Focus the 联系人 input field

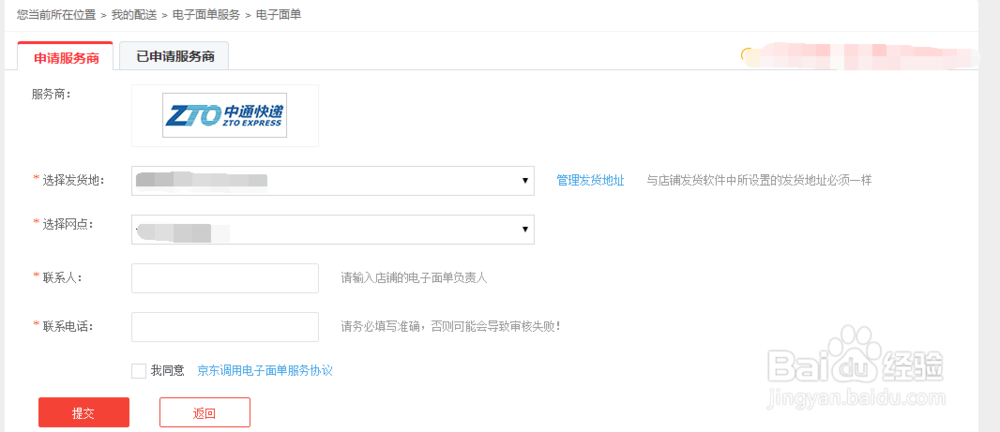tap(224, 278)
